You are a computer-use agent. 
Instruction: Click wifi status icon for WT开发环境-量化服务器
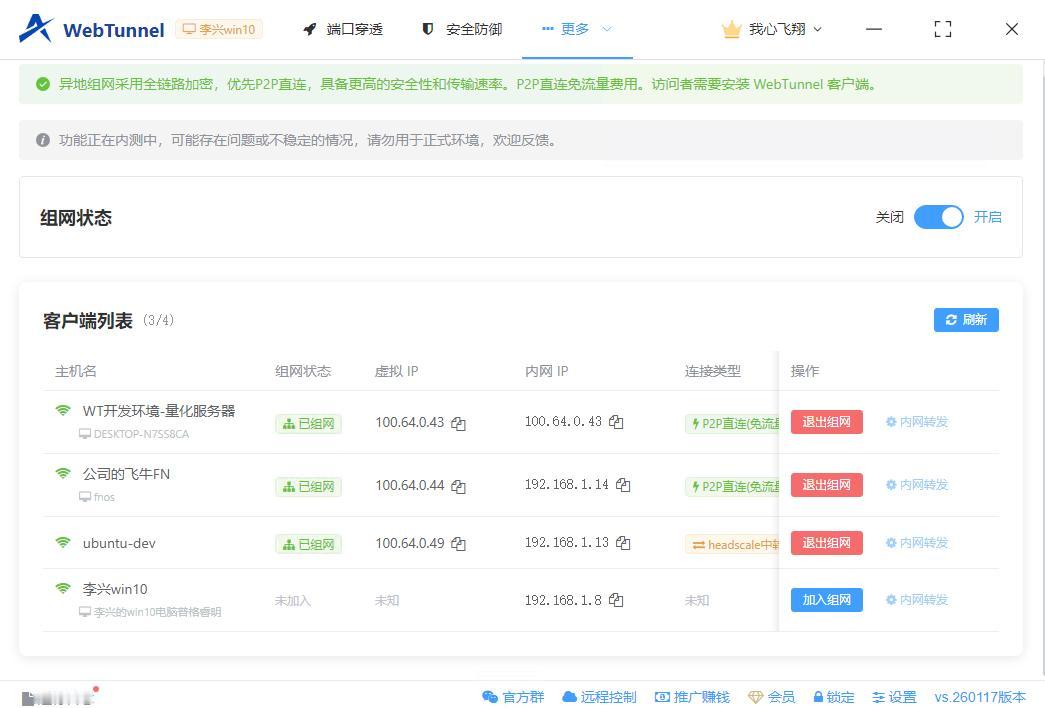[x=63, y=410]
